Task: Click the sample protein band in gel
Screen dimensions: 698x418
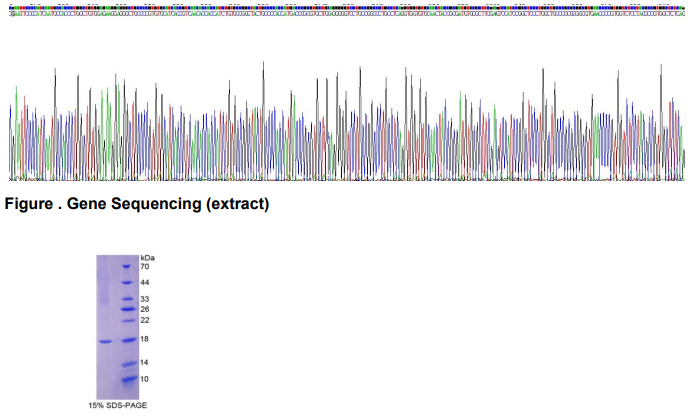Action: coord(105,341)
